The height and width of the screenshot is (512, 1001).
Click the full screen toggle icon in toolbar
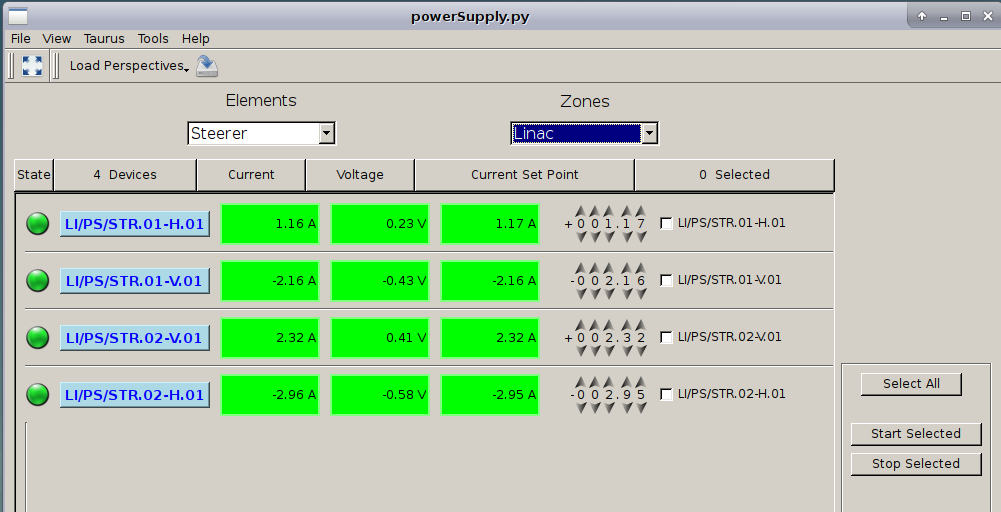32,66
